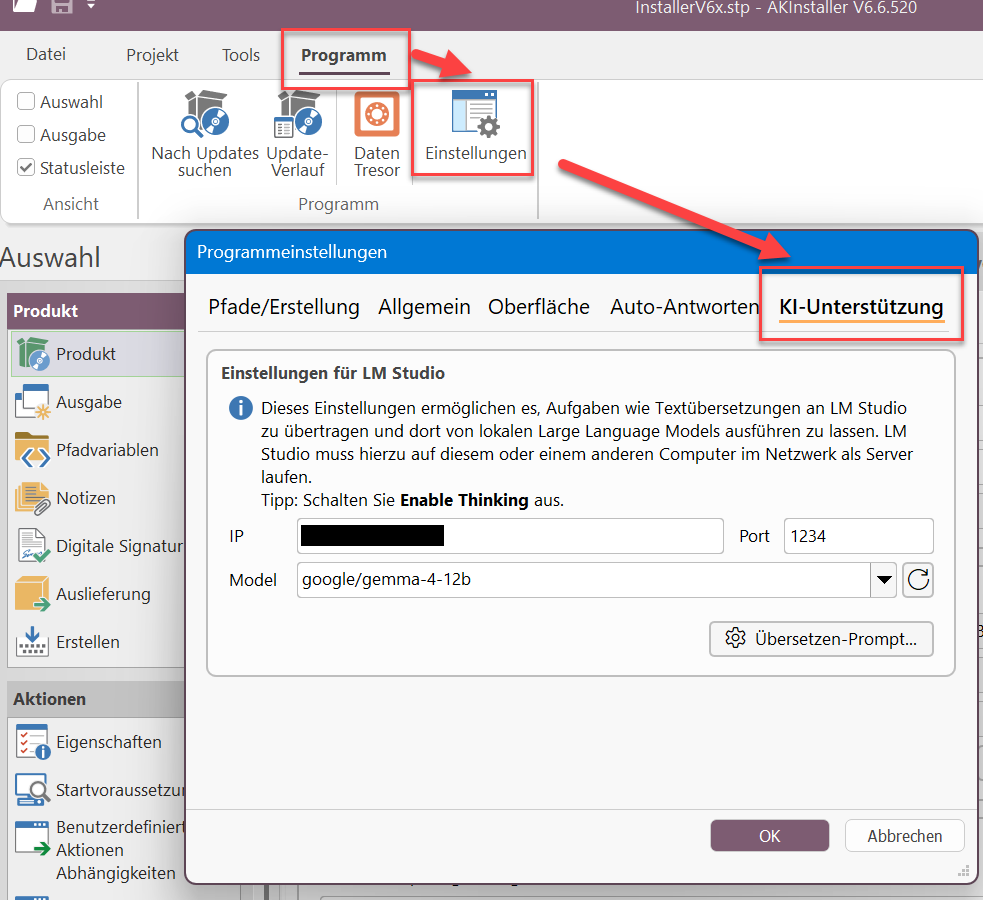
Task: Uncheck the Statusleiste checkbox
Action: [26, 167]
